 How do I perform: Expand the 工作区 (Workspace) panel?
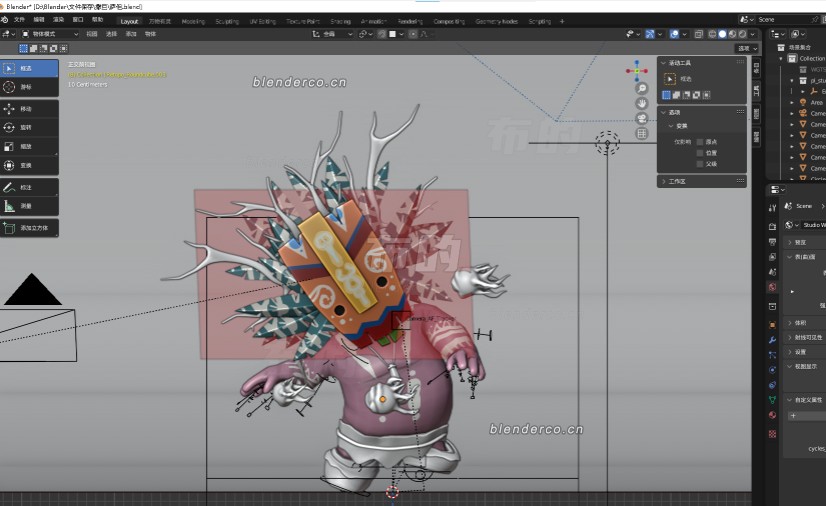(x=664, y=181)
